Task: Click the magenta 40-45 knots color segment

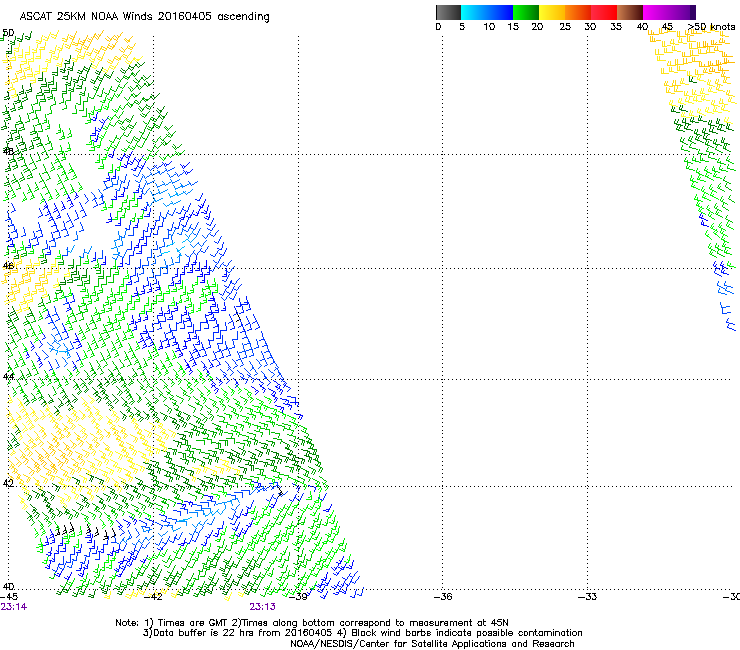Action: point(656,12)
